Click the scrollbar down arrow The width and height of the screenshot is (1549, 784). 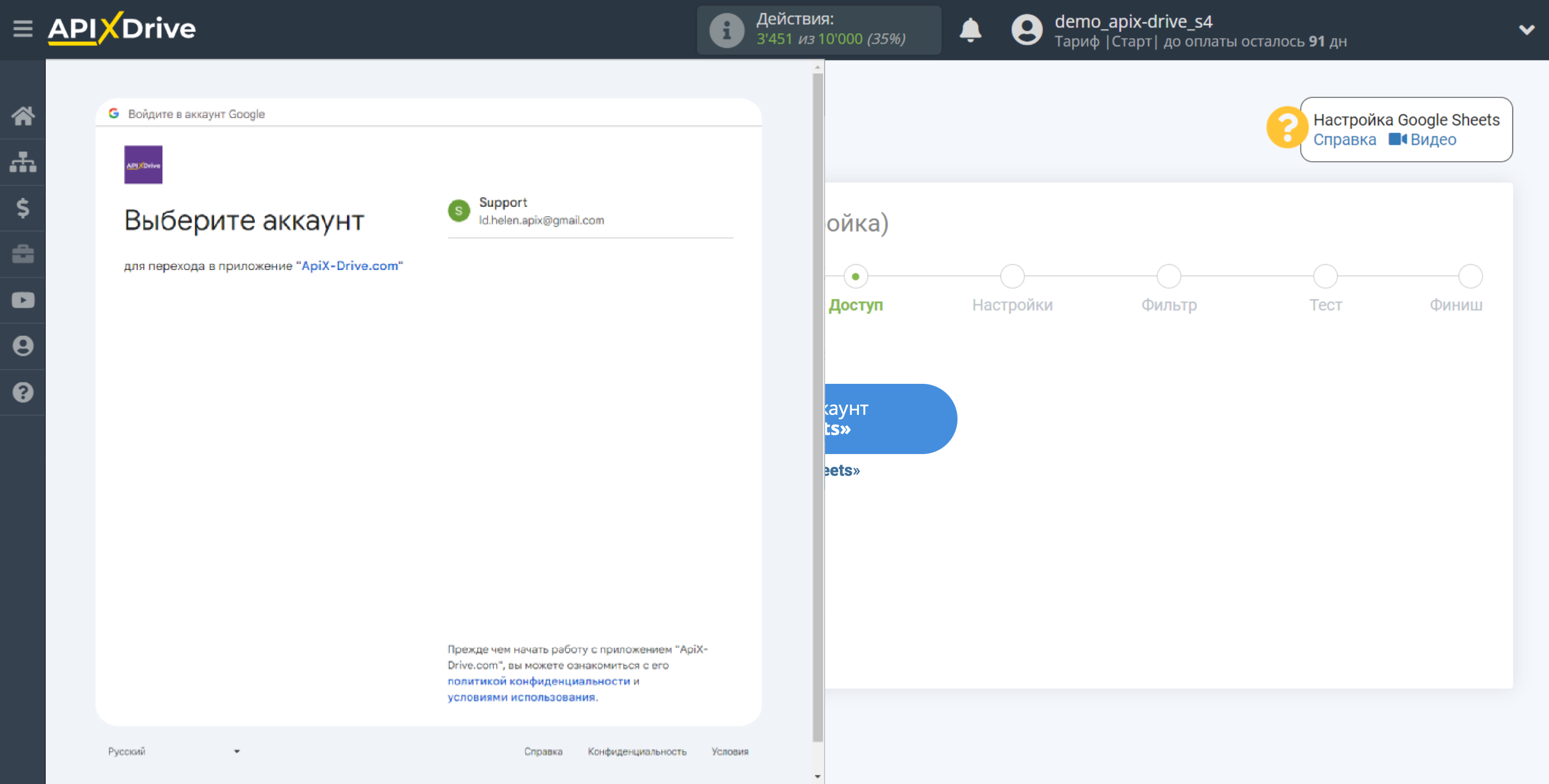pyautogui.click(x=817, y=776)
